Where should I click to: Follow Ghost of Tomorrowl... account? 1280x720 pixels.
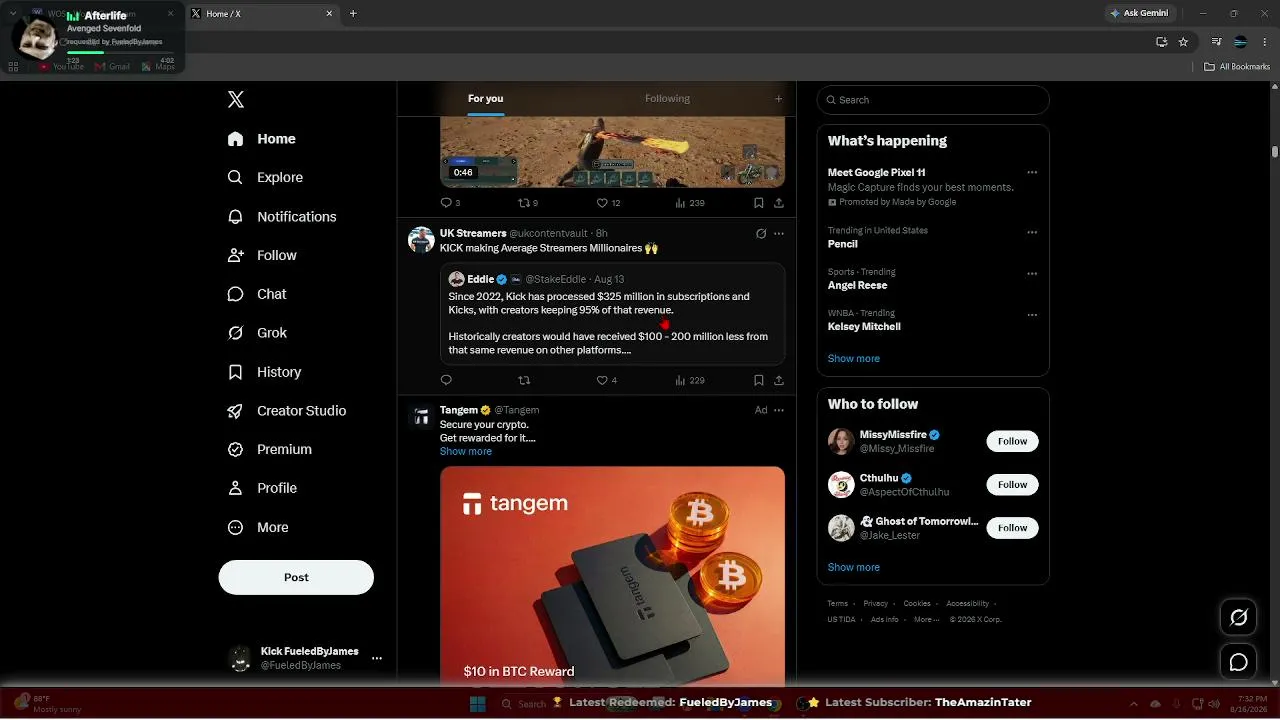click(x=1012, y=528)
